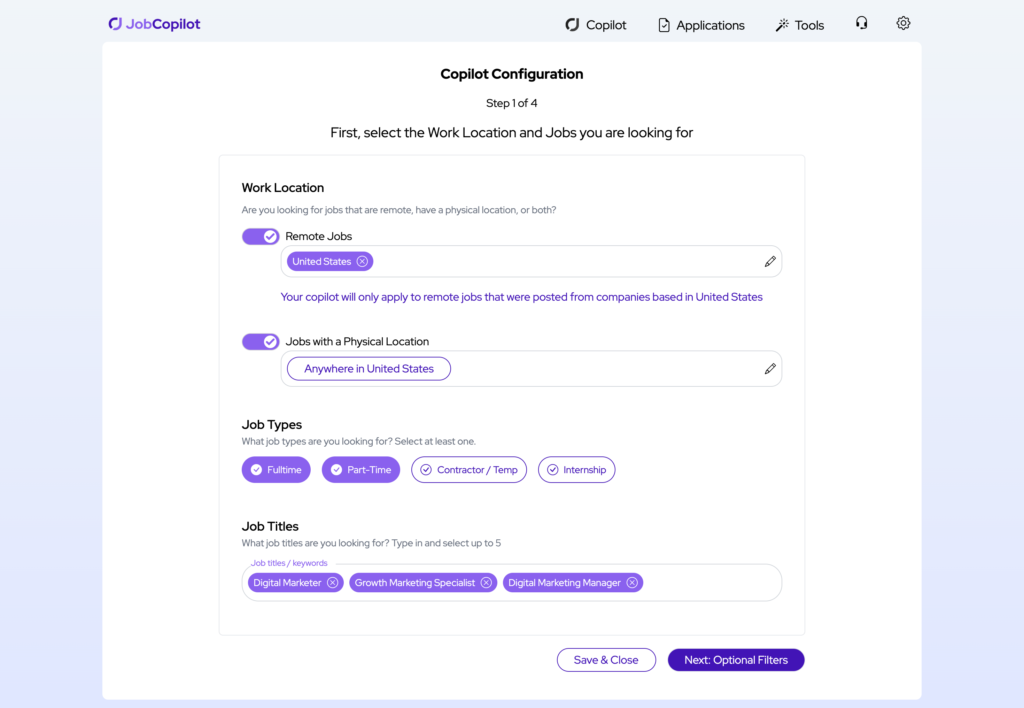Image resolution: width=1024 pixels, height=708 pixels.
Task: Remove the Digital Marketer job title
Action: (332, 582)
